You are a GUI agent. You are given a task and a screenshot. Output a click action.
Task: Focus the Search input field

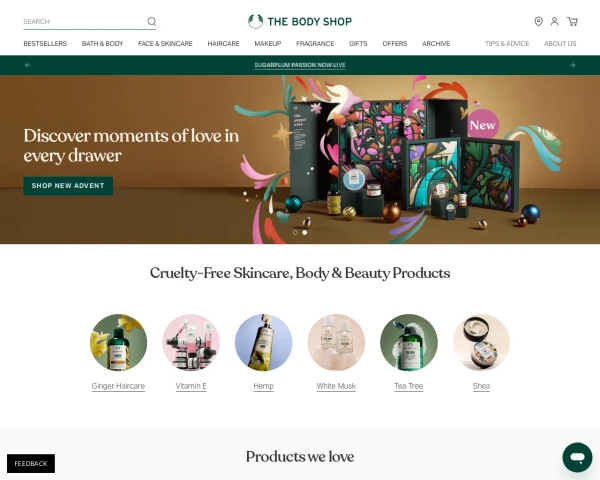(84, 21)
